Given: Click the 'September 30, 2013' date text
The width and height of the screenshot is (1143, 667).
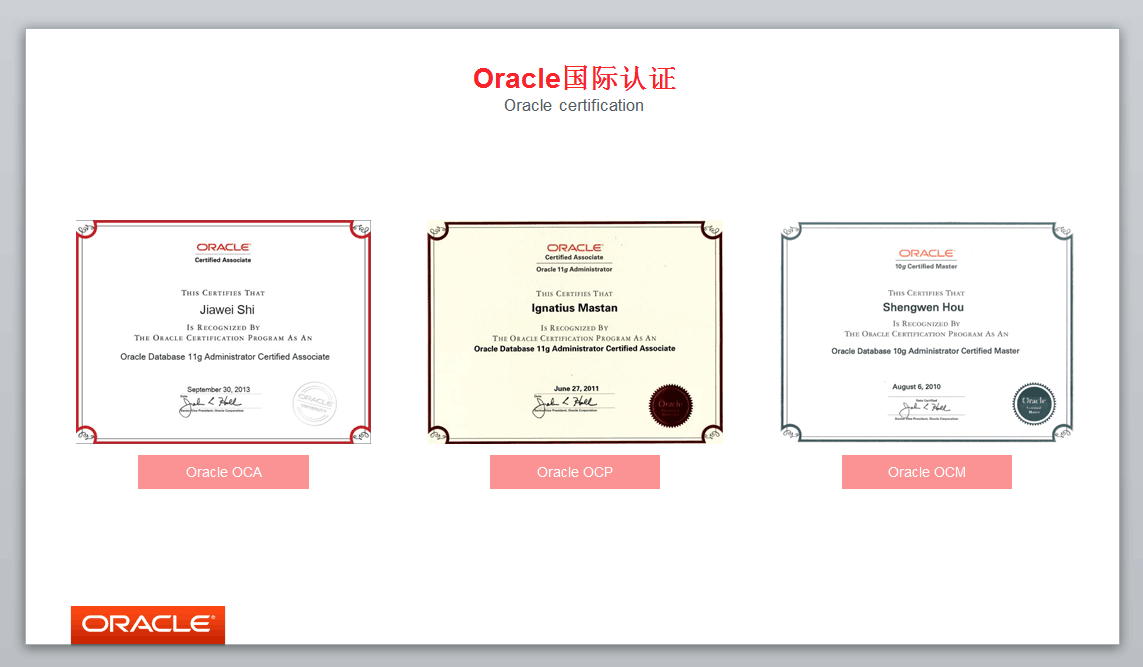Looking at the screenshot, I should pos(219,389).
